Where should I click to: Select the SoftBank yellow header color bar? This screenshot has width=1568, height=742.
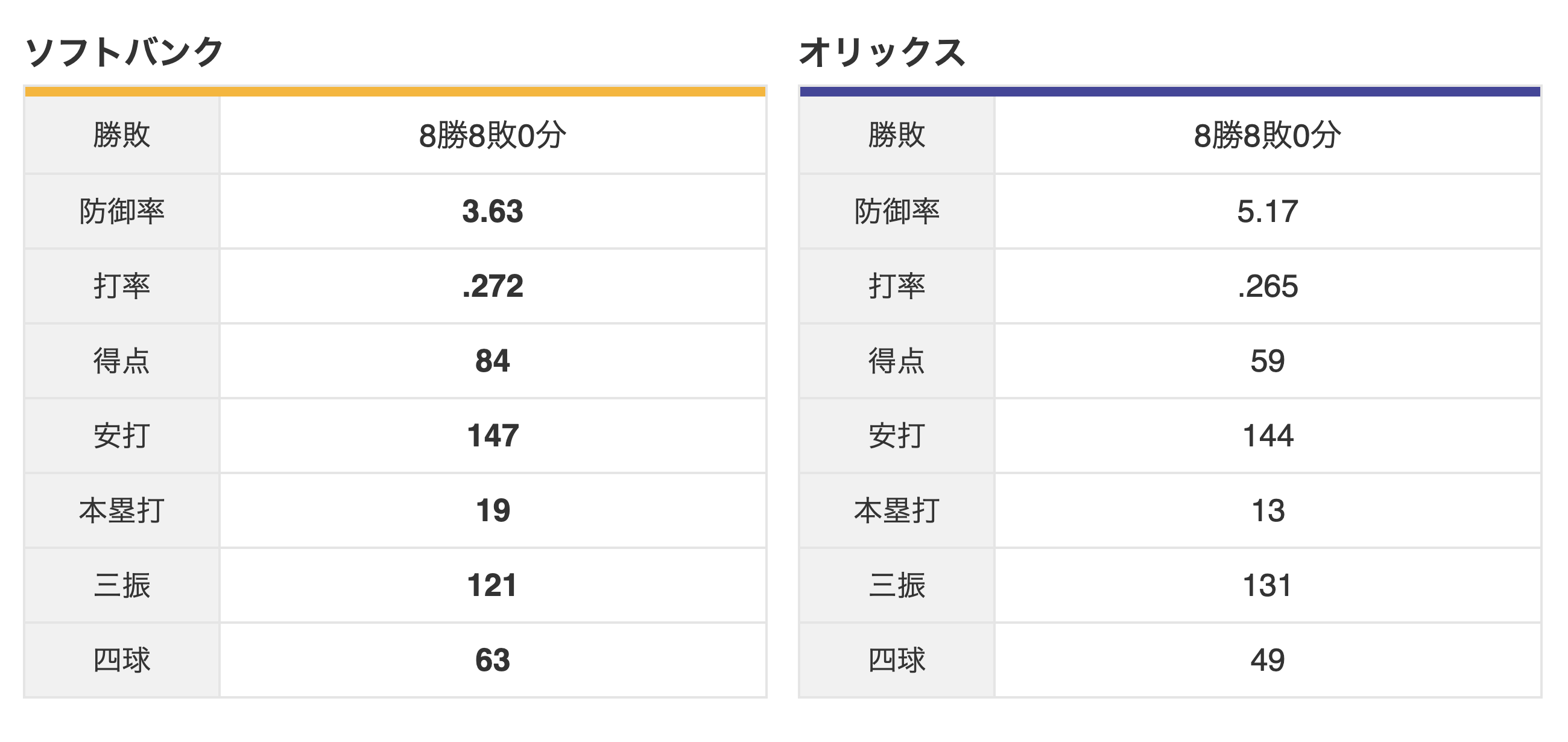click(395, 91)
